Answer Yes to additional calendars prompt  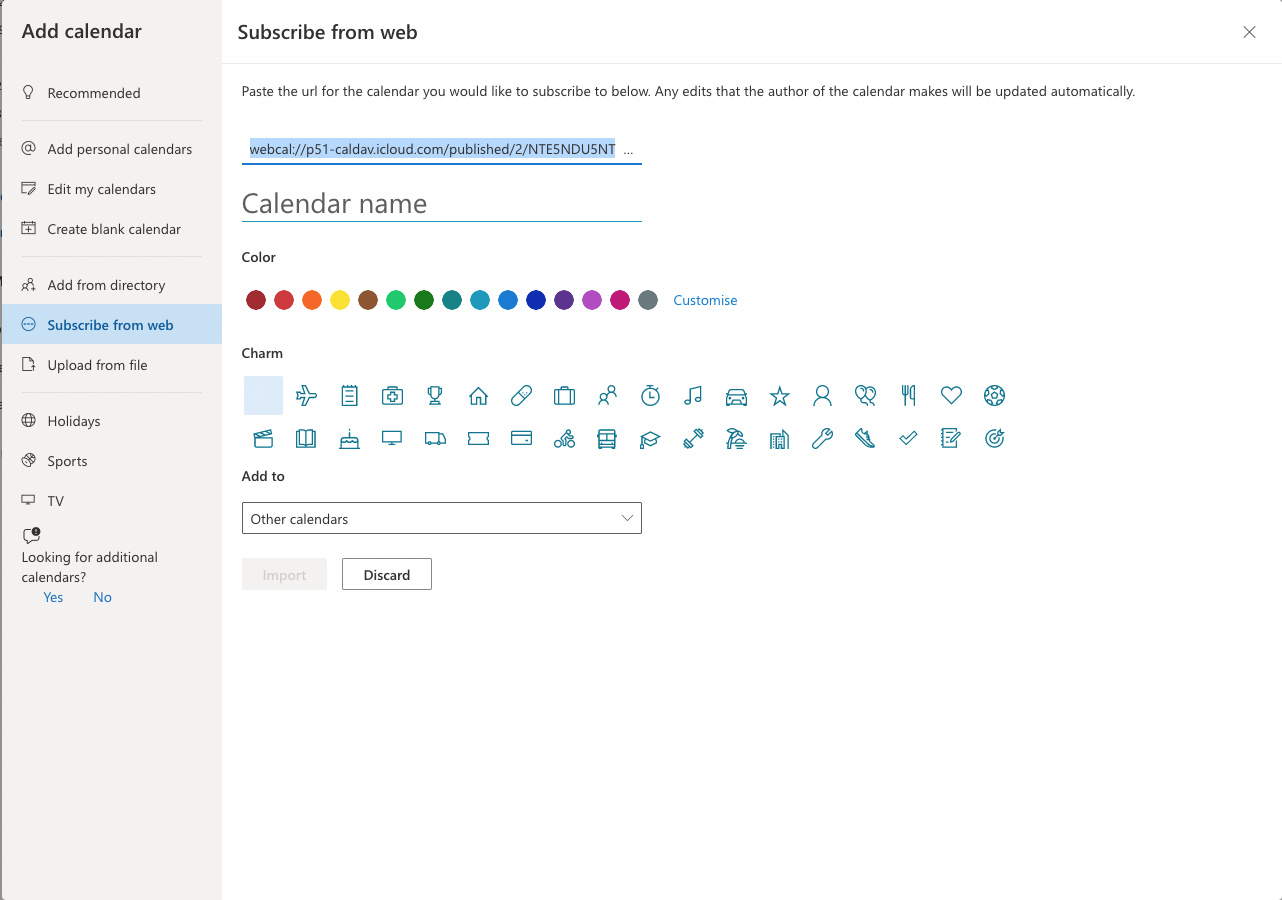coord(52,597)
